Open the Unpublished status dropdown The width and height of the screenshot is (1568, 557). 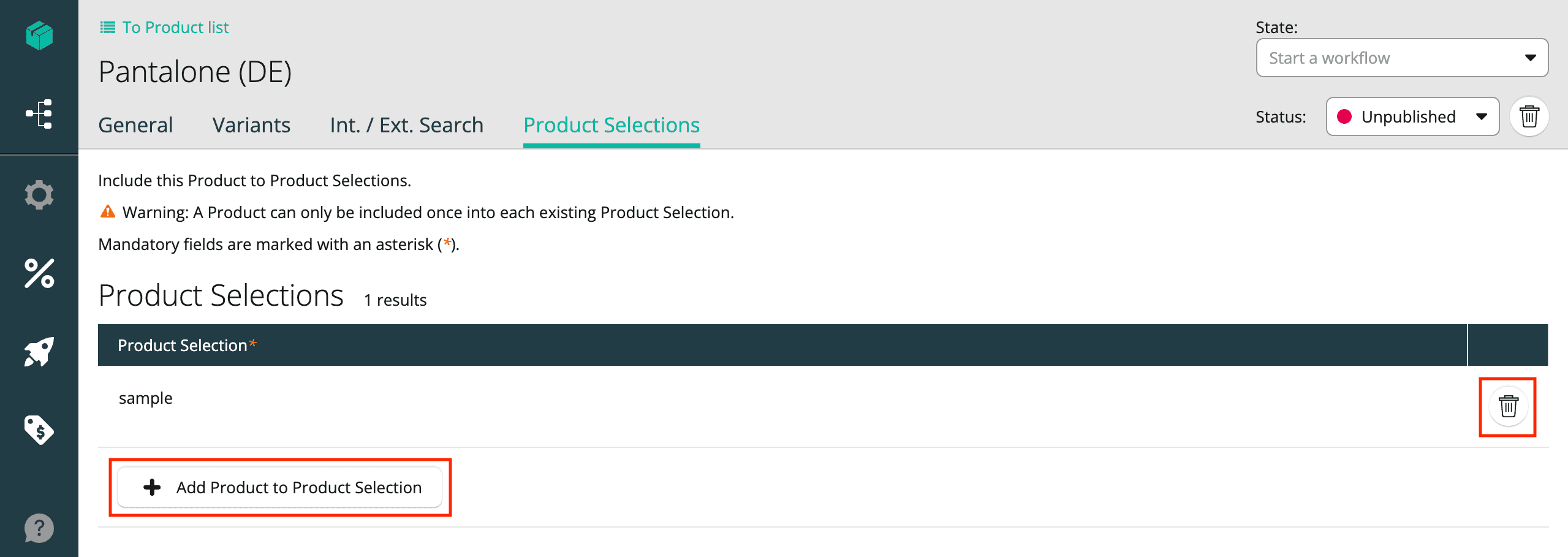point(1412,116)
